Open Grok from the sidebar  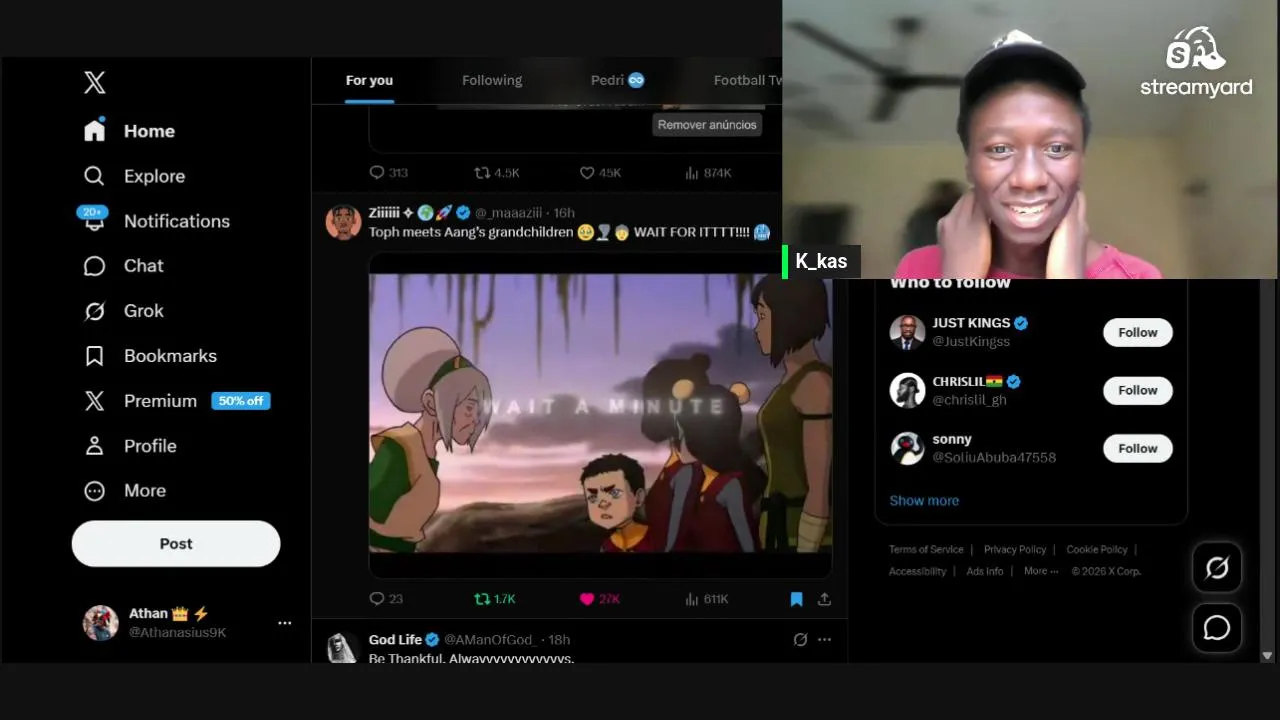(x=124, y=311)
